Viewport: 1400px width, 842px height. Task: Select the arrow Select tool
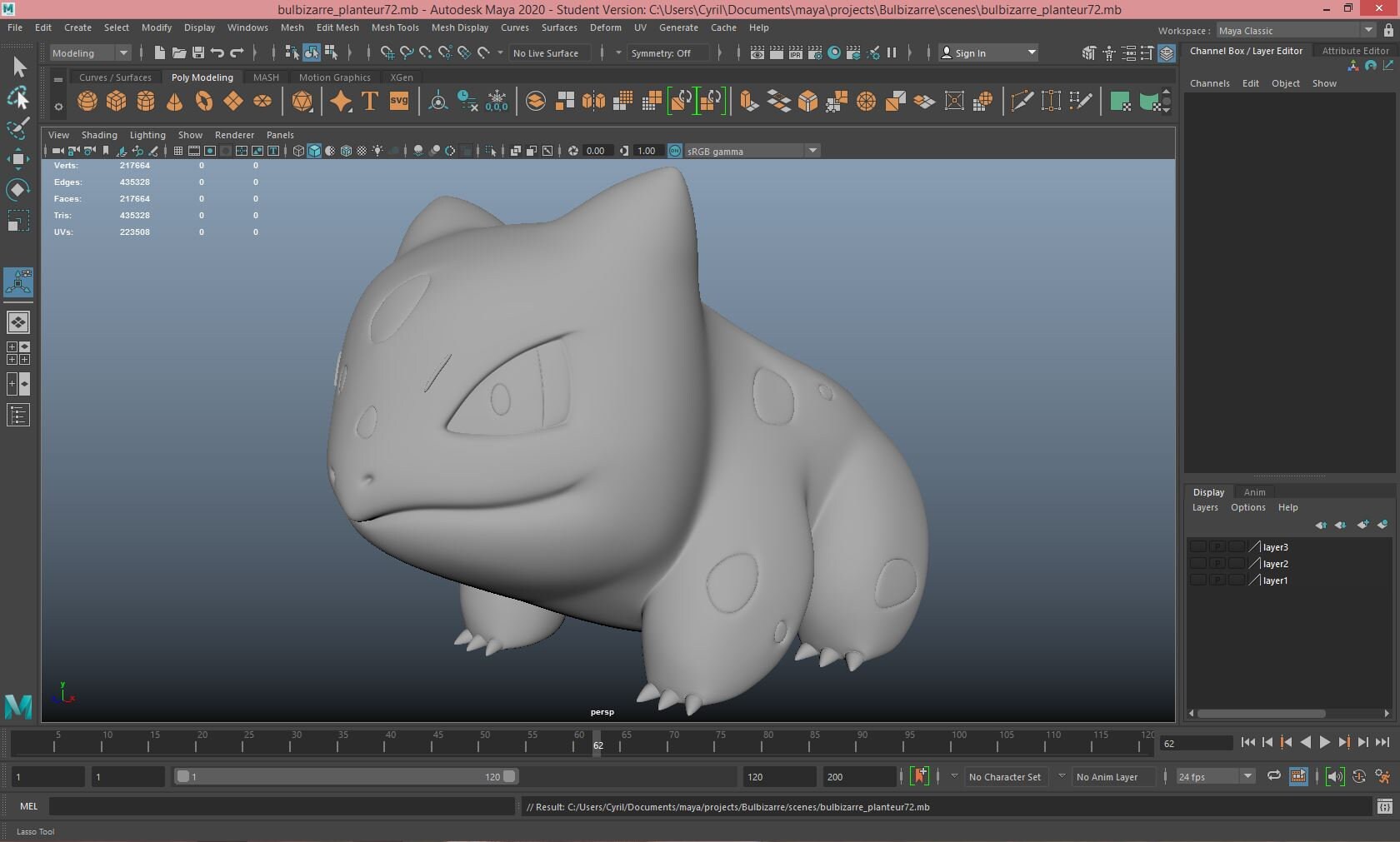[x=18, y=67]
